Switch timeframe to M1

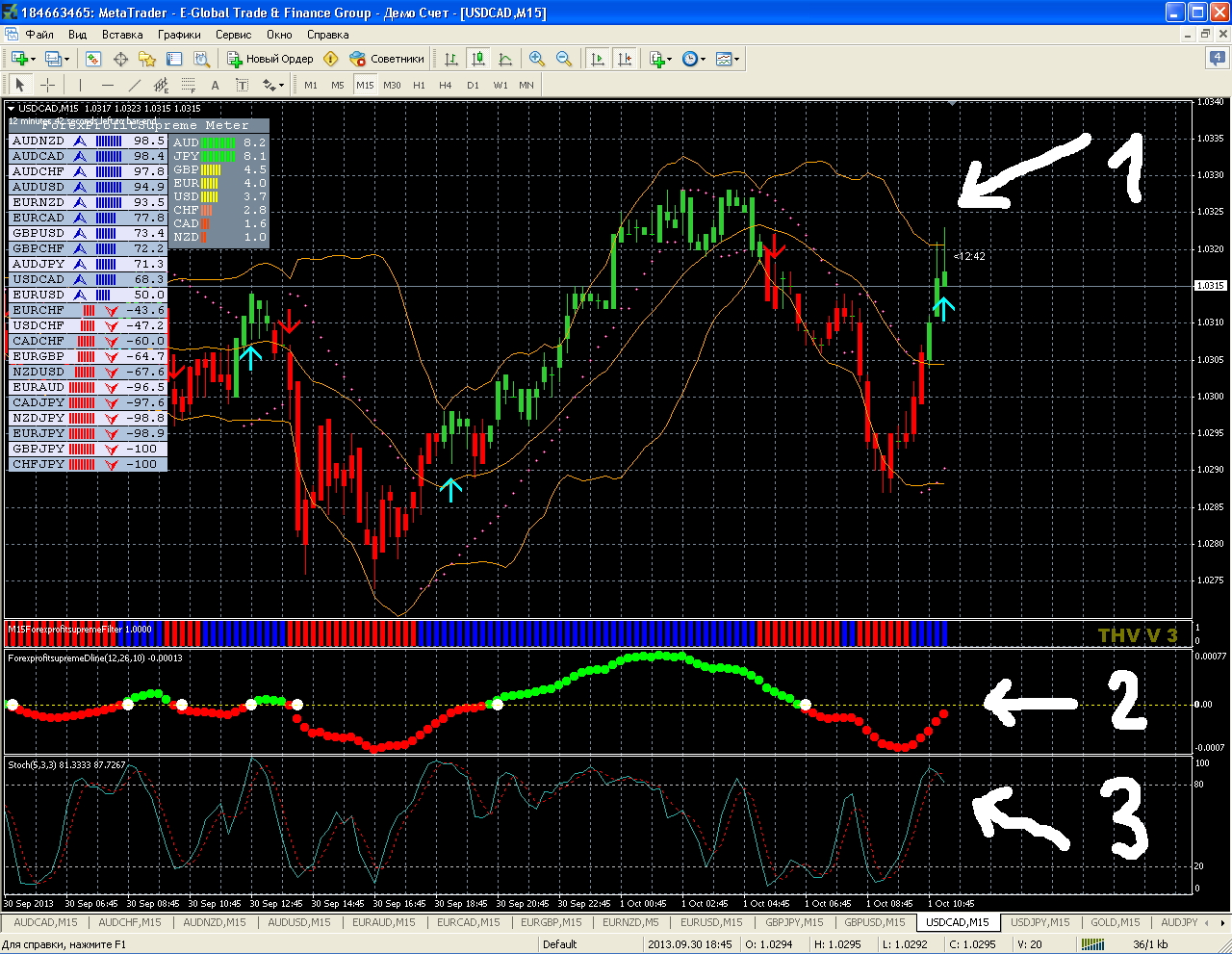(311, 85)
